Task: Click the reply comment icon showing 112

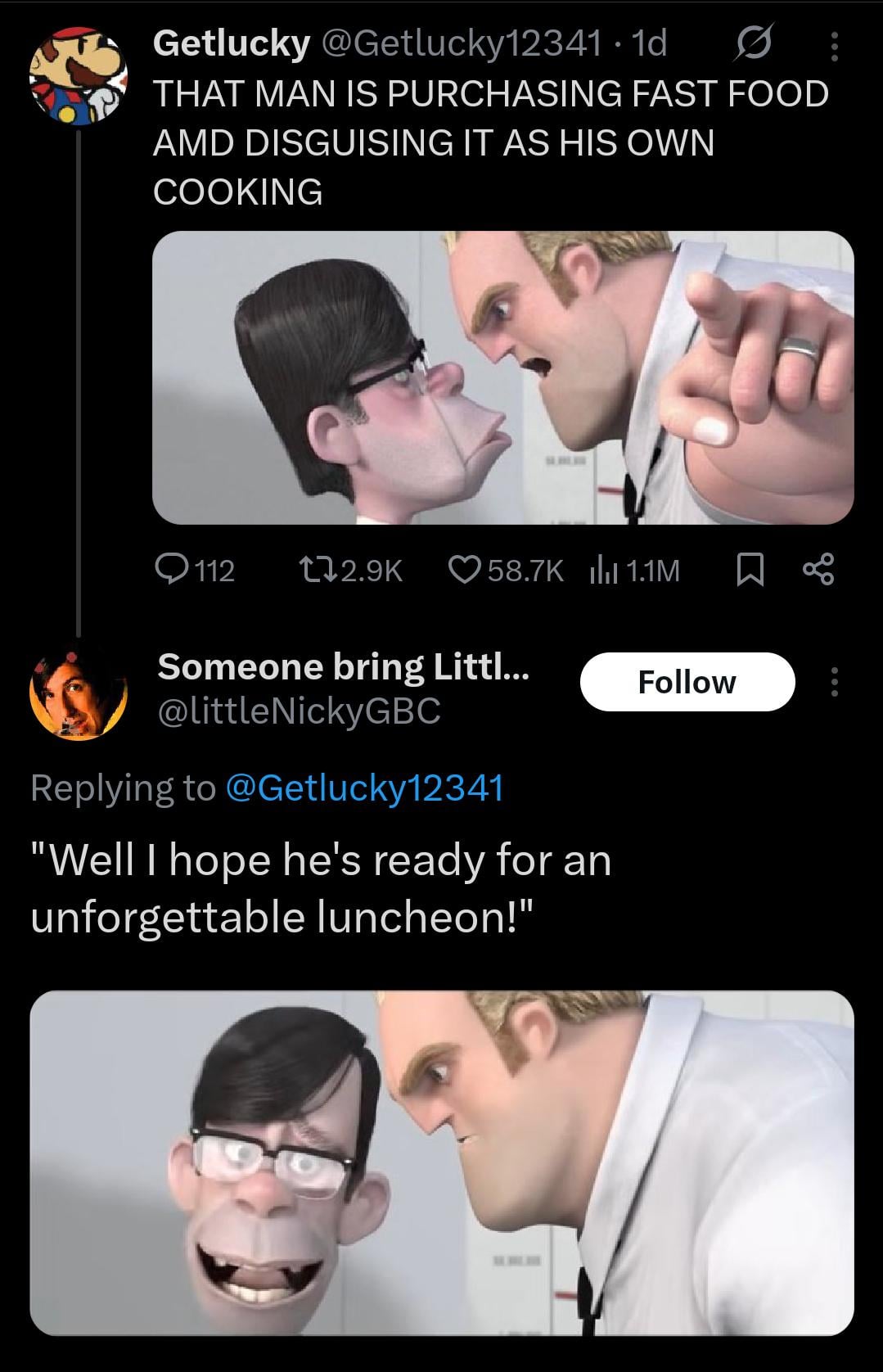Action: coord(171,570)
